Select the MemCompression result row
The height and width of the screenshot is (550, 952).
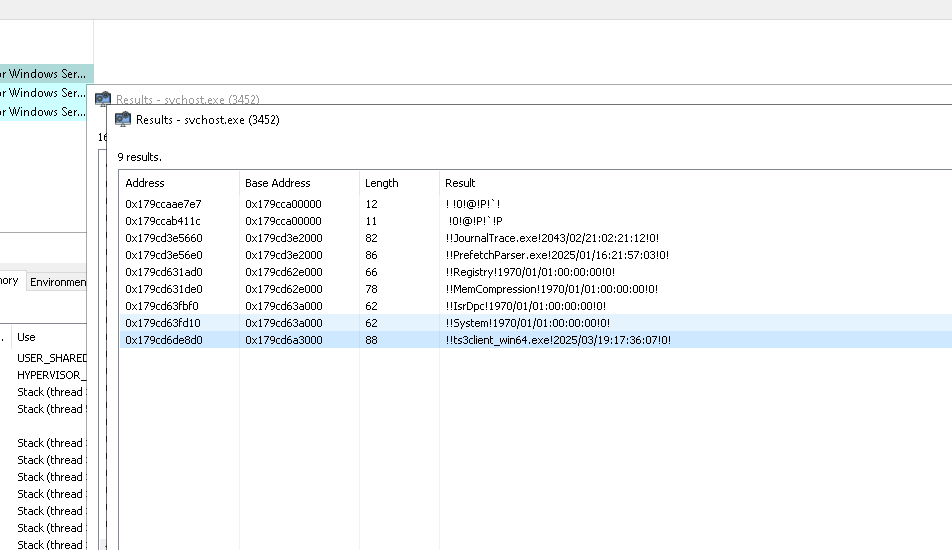tap(536, 289)
